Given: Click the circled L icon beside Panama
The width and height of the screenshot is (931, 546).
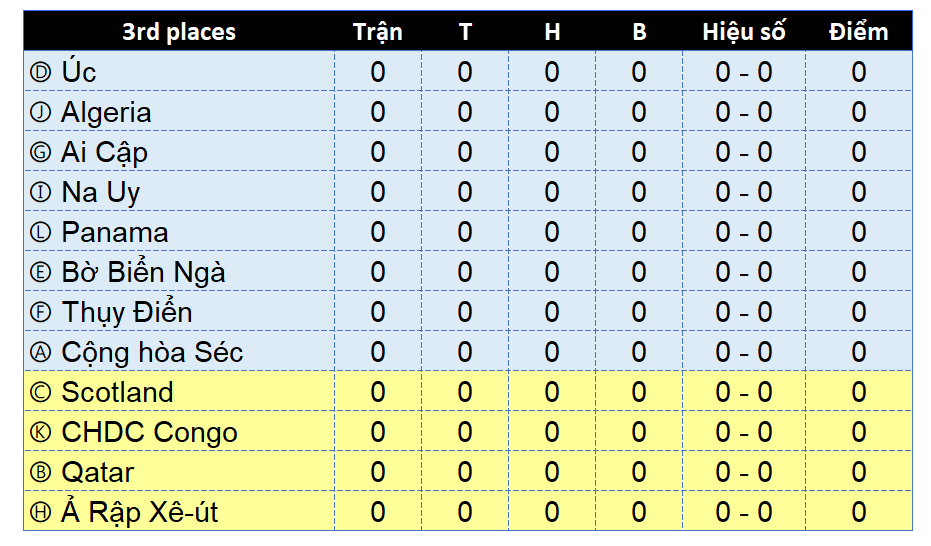Looking at the screenshot, I should pyautogui.click(x=40, y=232).
